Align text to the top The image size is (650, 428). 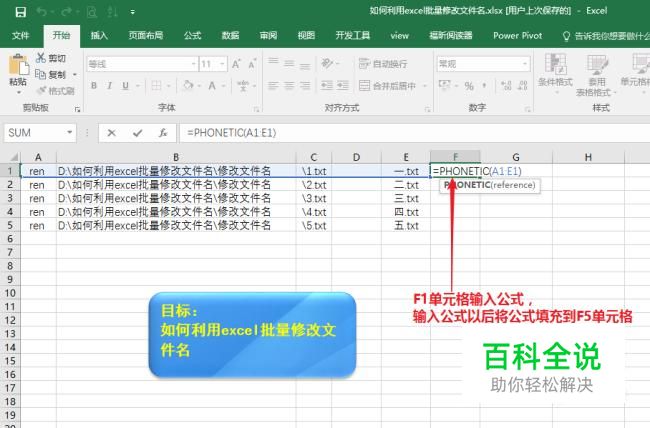[x=273, y=62]
